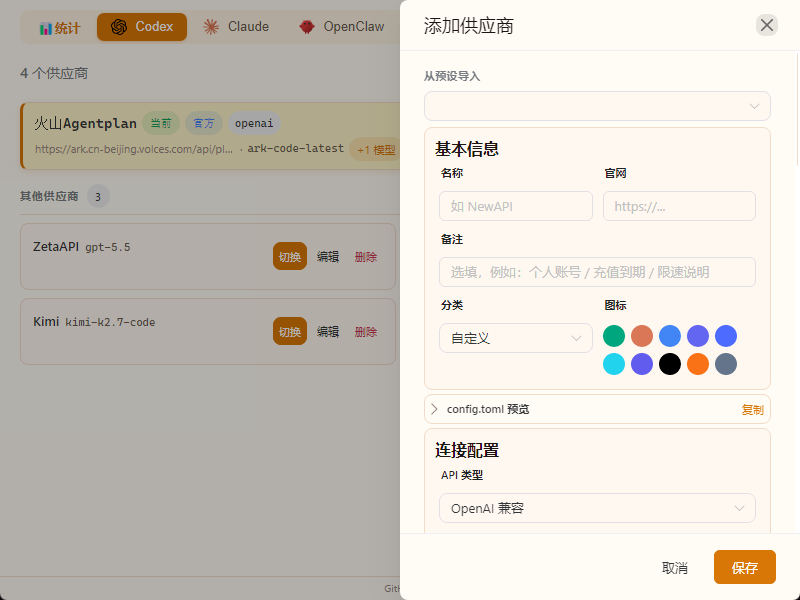The image size is (800, 600).
Task: Click the openai tag
Action: click(x=254, y=123)
